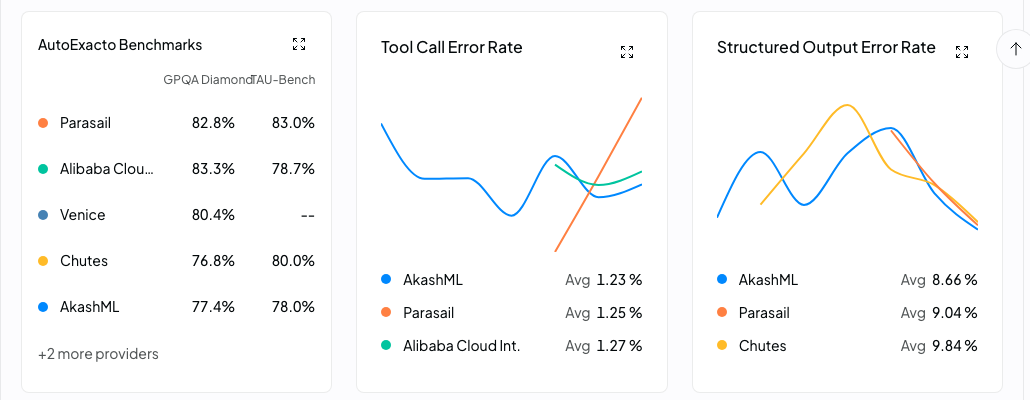Open the Venice provider row
The height and width of the screenshot is (400, 1030).
pos(177,215)
